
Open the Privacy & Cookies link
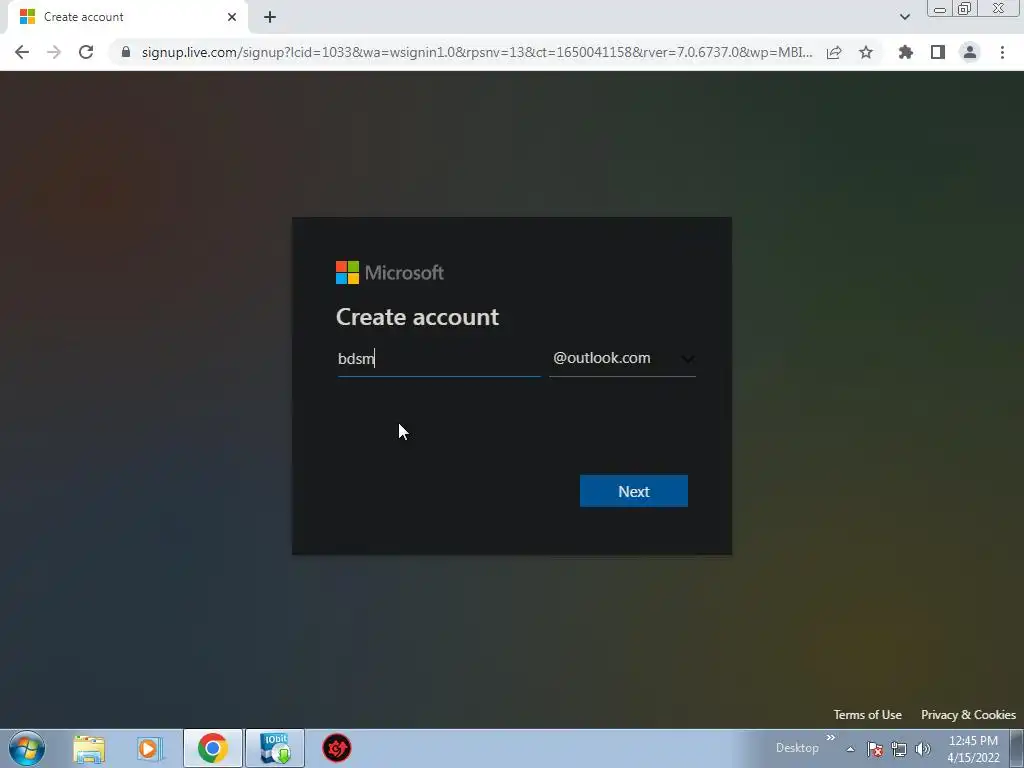coord(968,714)
